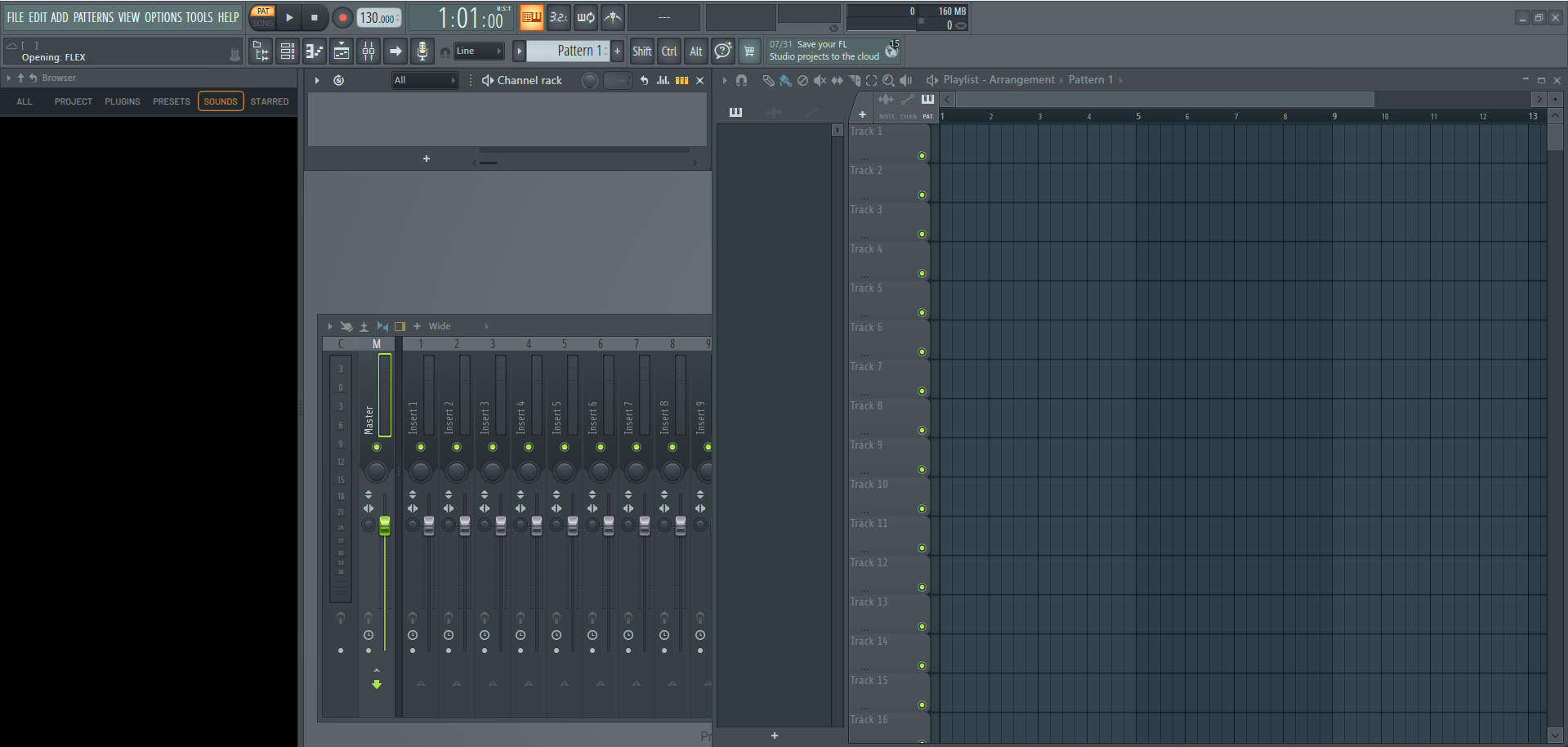Click the right-arrow icon beside the microphone
1568x747 pixels.
pyautogui.click(x=395, y=51)
